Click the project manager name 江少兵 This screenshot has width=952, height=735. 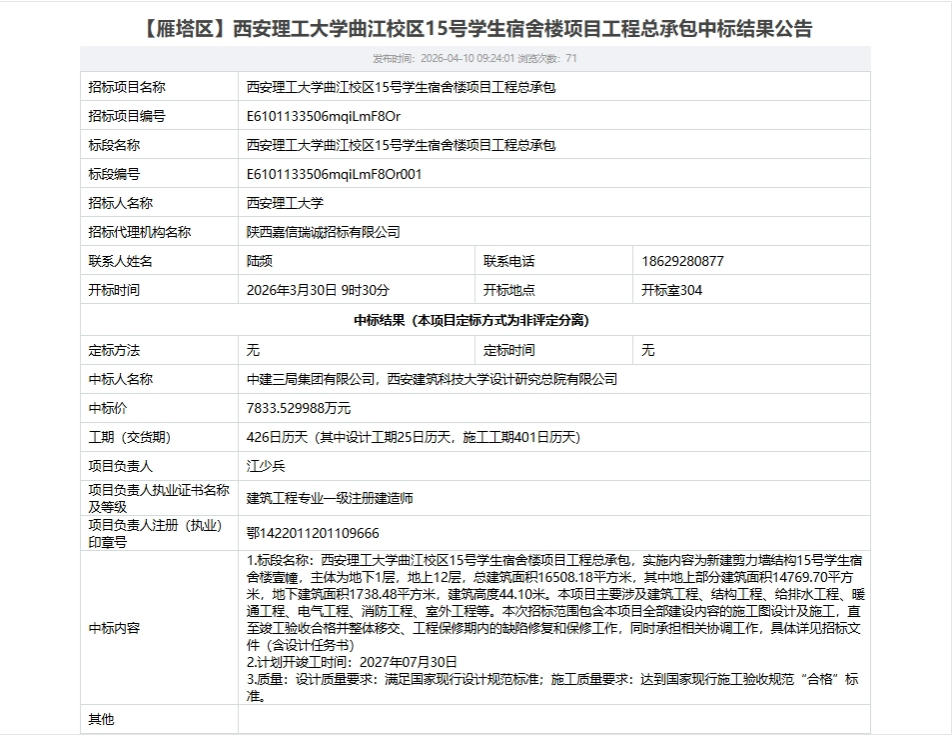point(266,466)
